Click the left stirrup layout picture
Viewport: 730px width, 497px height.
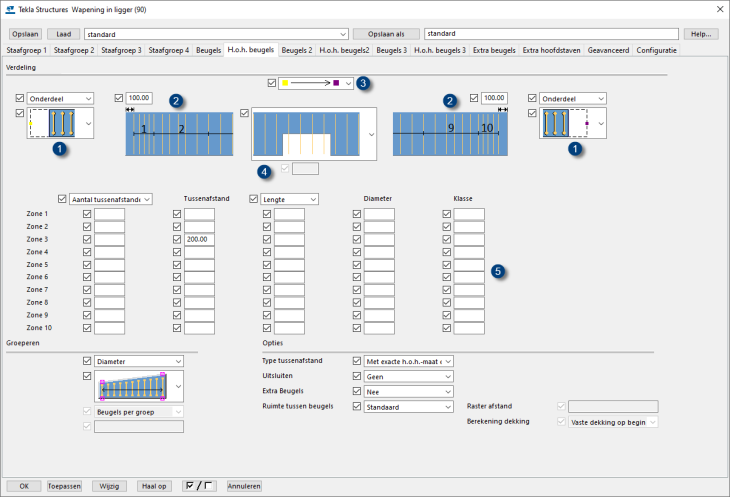[51, 123]
